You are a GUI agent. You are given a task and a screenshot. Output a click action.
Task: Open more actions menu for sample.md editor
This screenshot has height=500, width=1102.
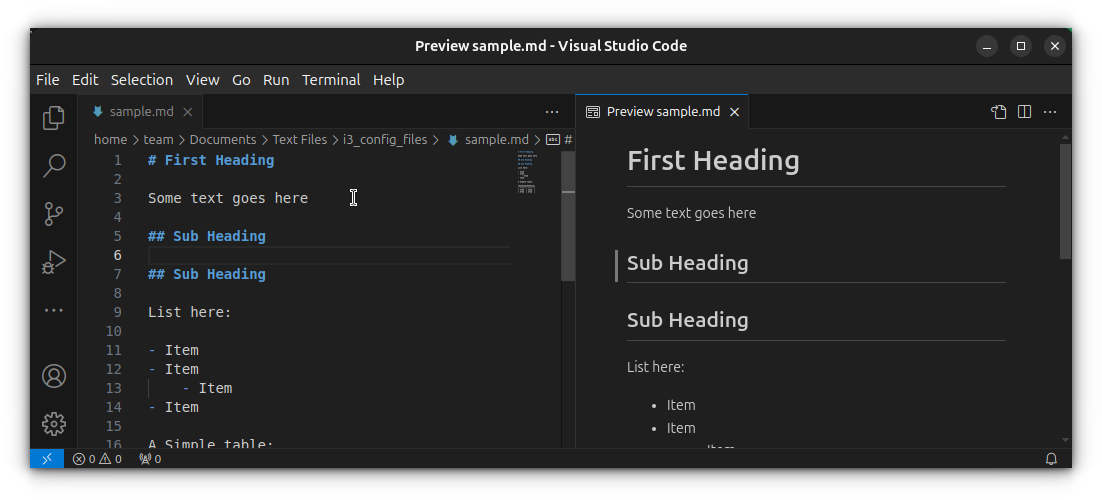[552, 112]
